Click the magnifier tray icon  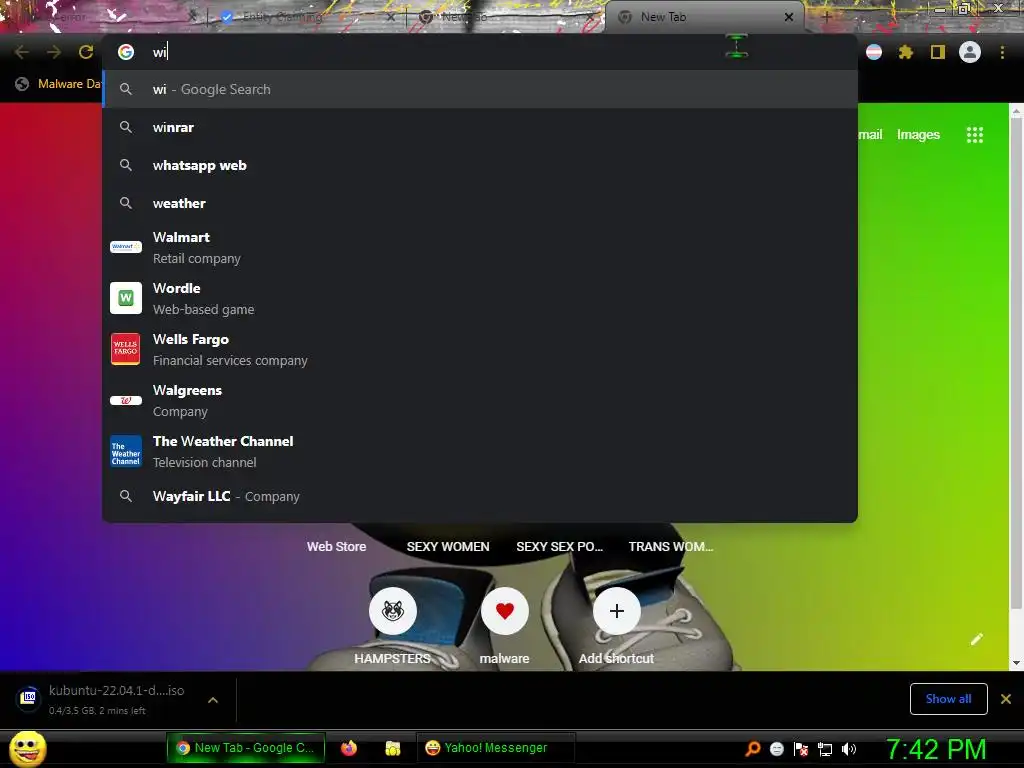[x=753, y=749]
